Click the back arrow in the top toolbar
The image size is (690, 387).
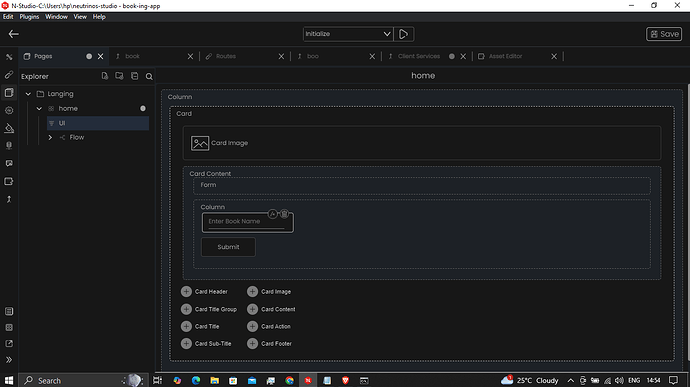coord(14,34)
